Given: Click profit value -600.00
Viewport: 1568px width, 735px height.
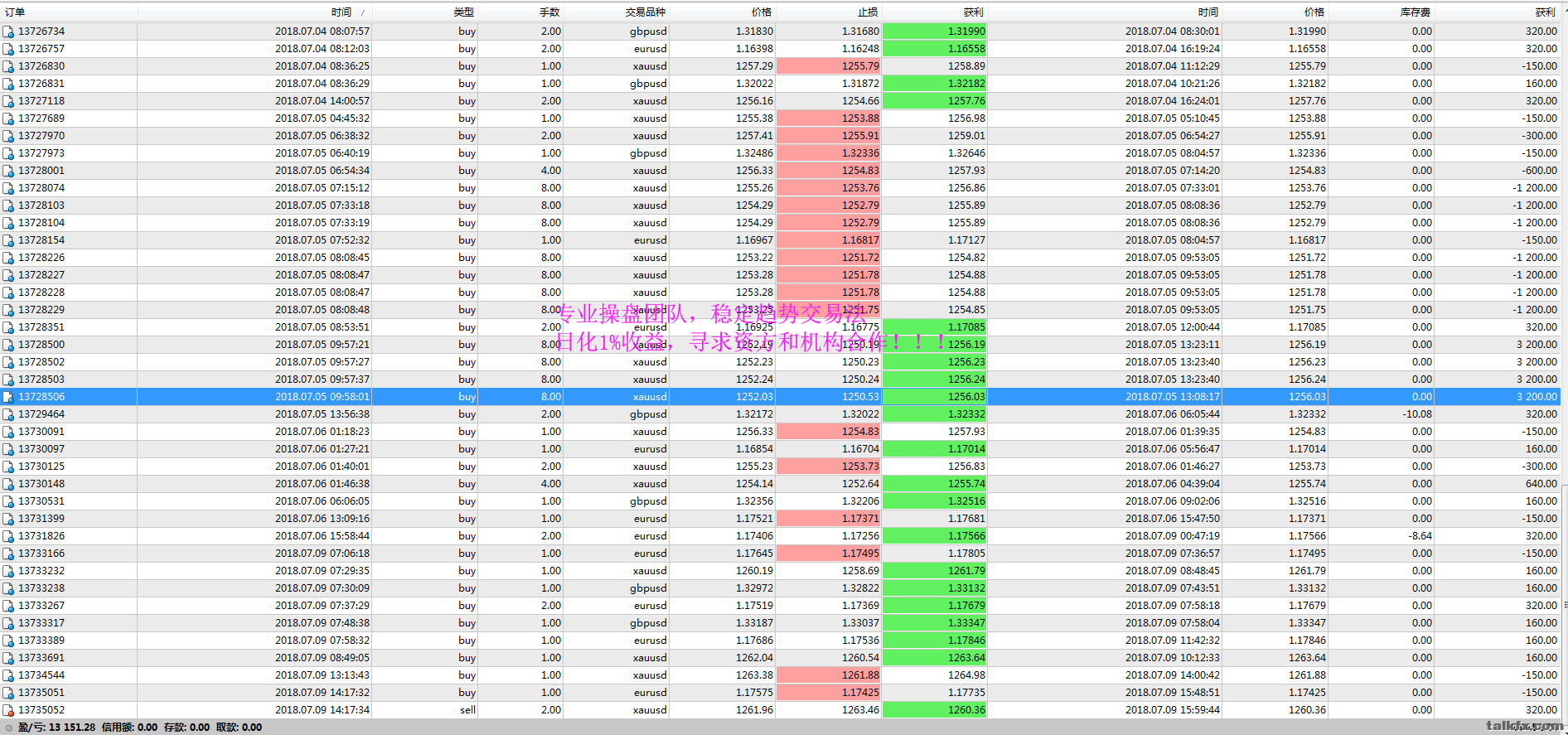Looking at the screenshot, I should 1540,171.
